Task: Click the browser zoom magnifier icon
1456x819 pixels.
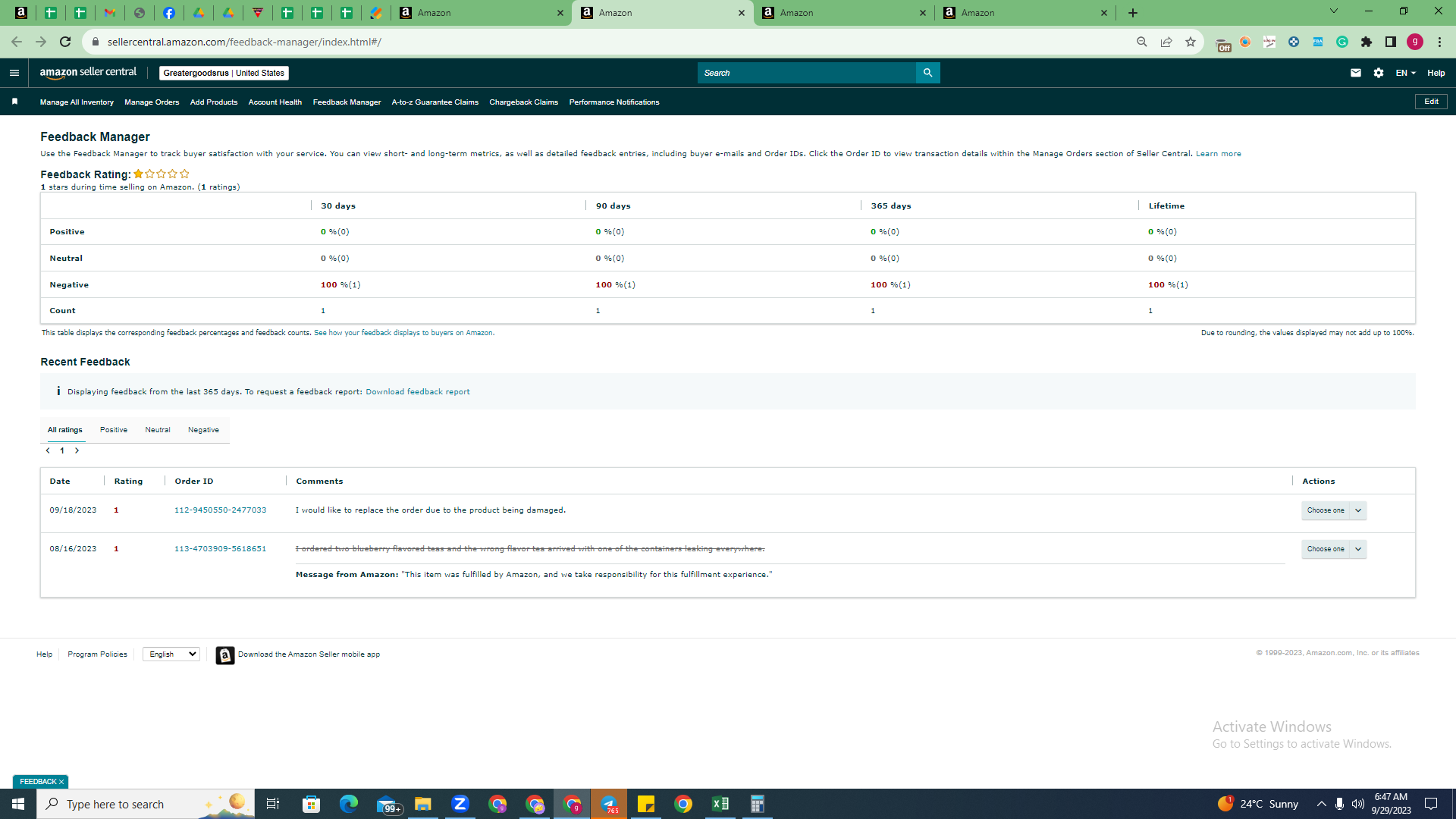Action: 1142,42
